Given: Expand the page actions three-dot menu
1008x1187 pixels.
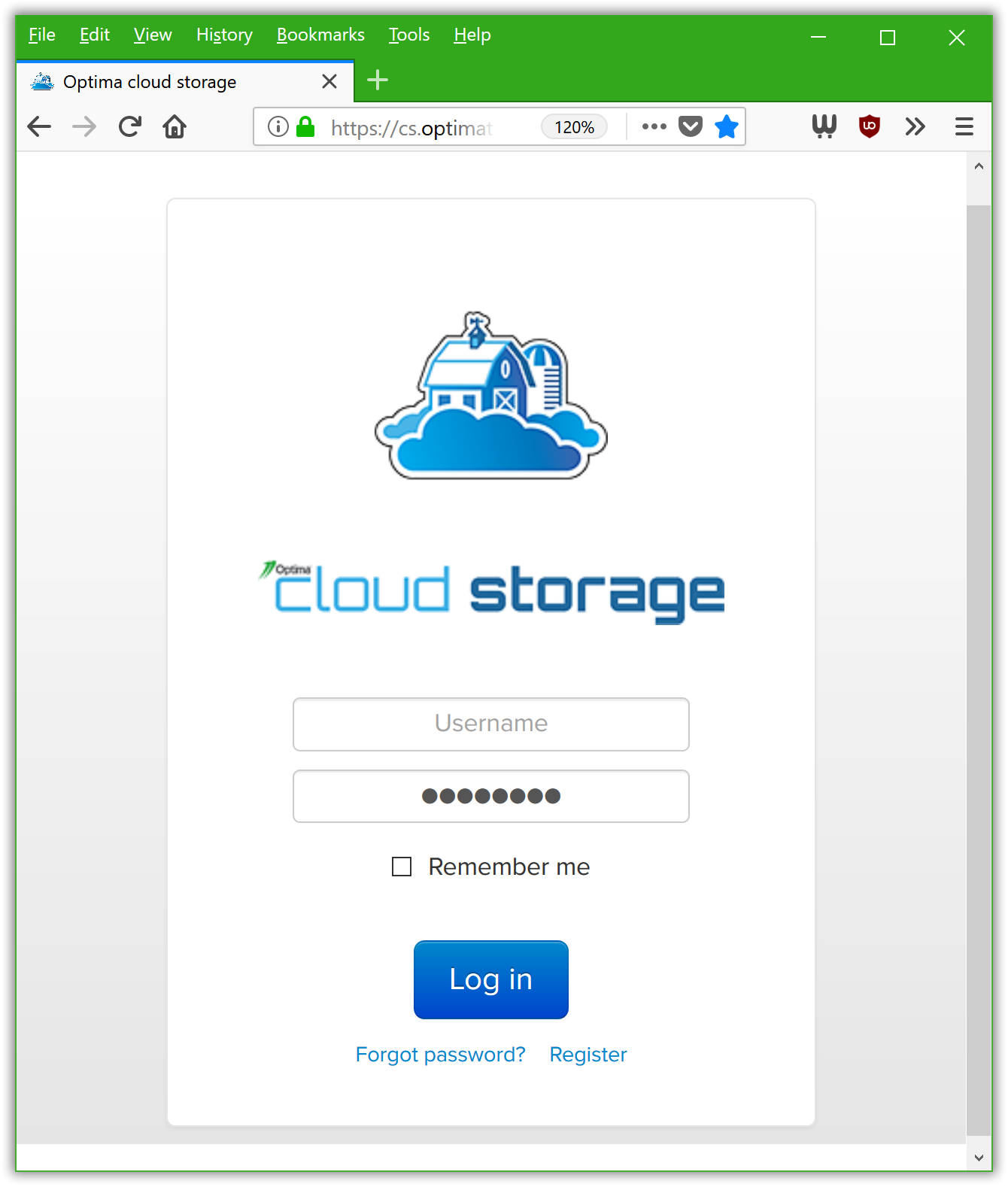Looking at the screenshot, I should pos(654,126).
